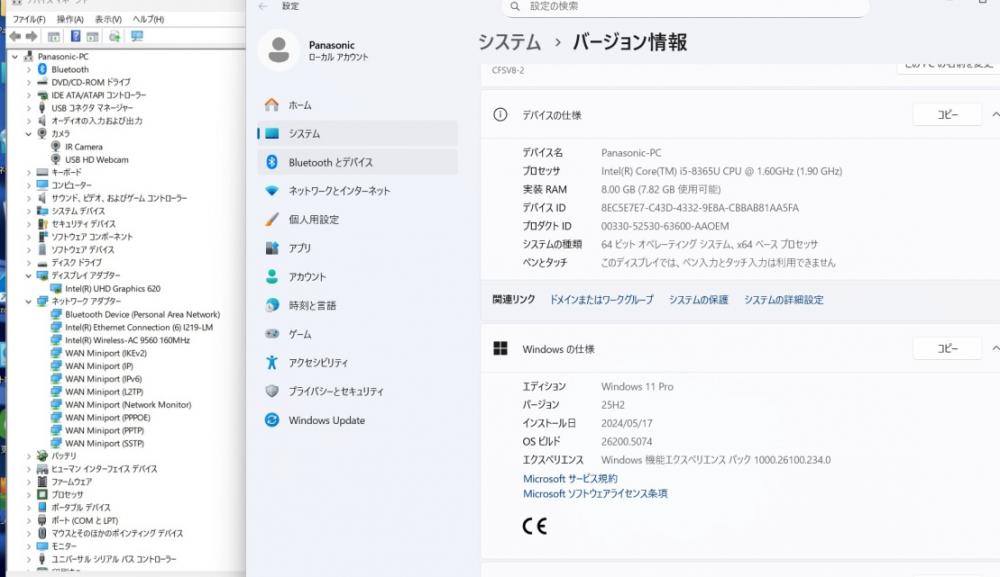Click the モニター tree item
1000x577 pixels.
click(x=64, y=546)
